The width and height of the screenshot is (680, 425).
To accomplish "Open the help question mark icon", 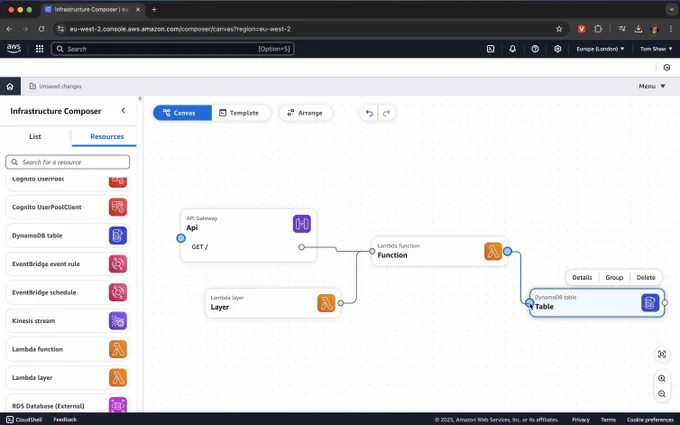I will 535,49.
